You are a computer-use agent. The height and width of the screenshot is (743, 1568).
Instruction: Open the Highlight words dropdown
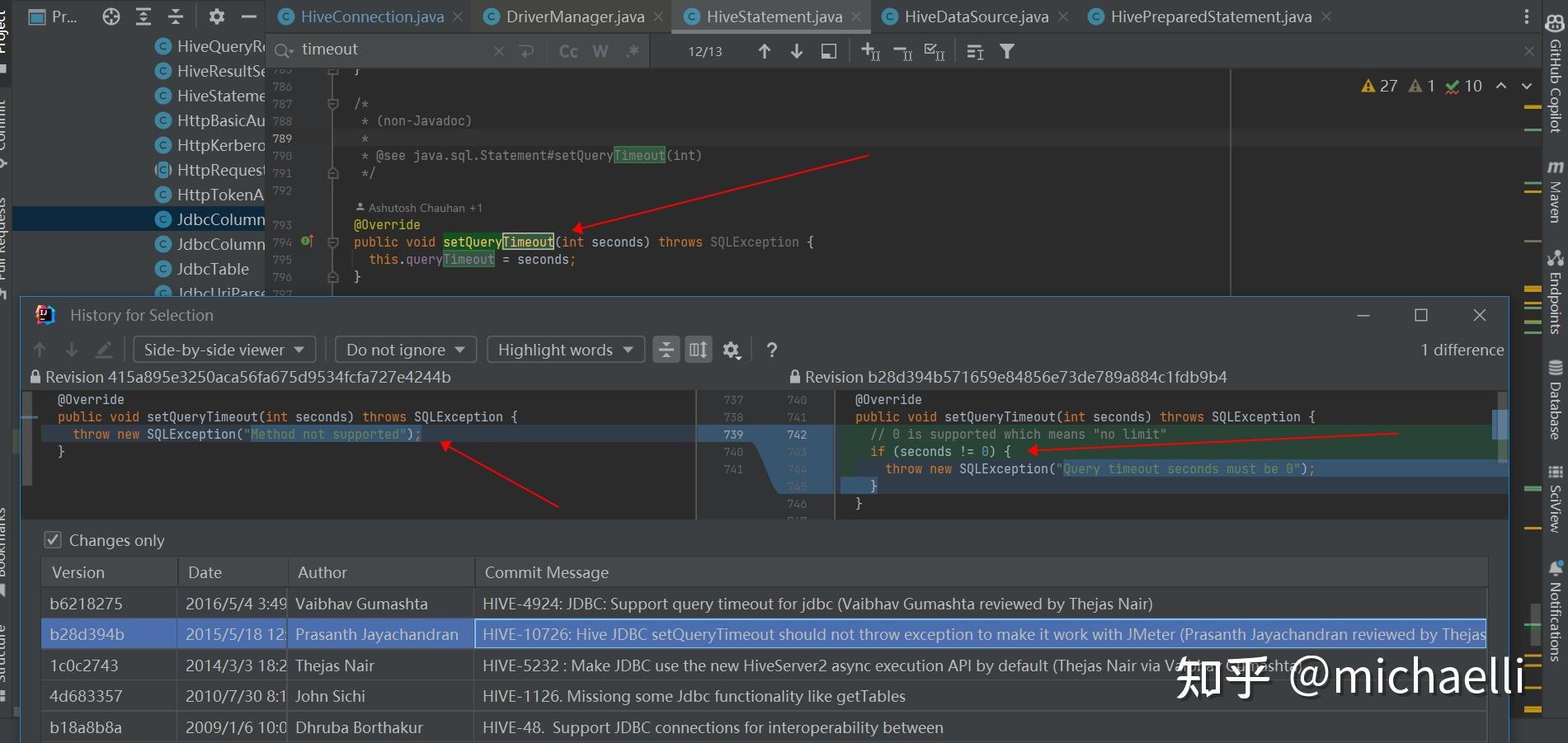click(565, 350)
